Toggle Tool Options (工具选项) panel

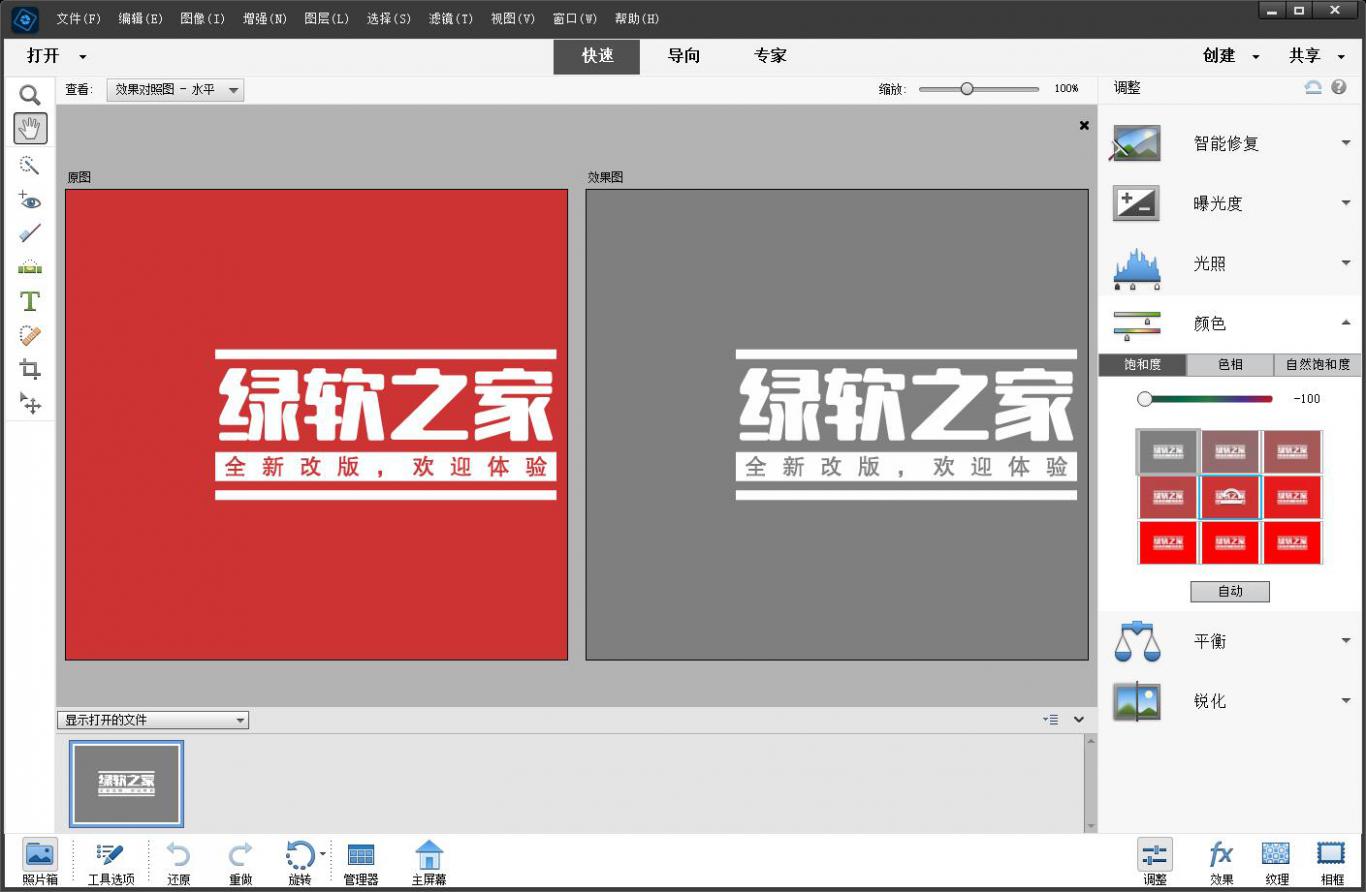[x=110, y=862]
